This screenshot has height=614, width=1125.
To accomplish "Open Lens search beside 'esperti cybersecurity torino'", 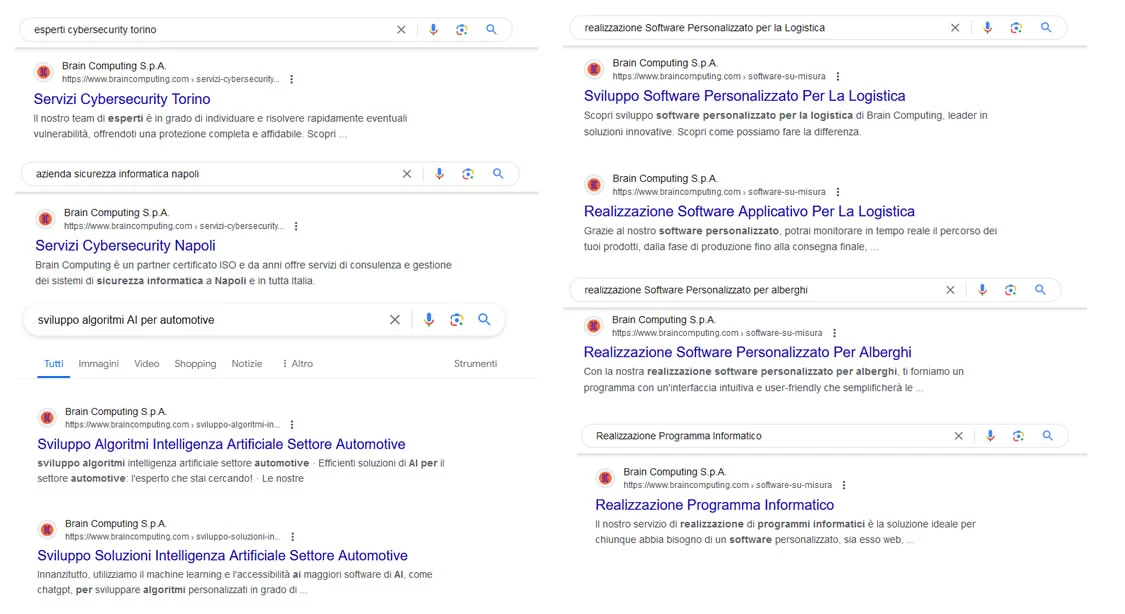I will click(x=462, y=30).
